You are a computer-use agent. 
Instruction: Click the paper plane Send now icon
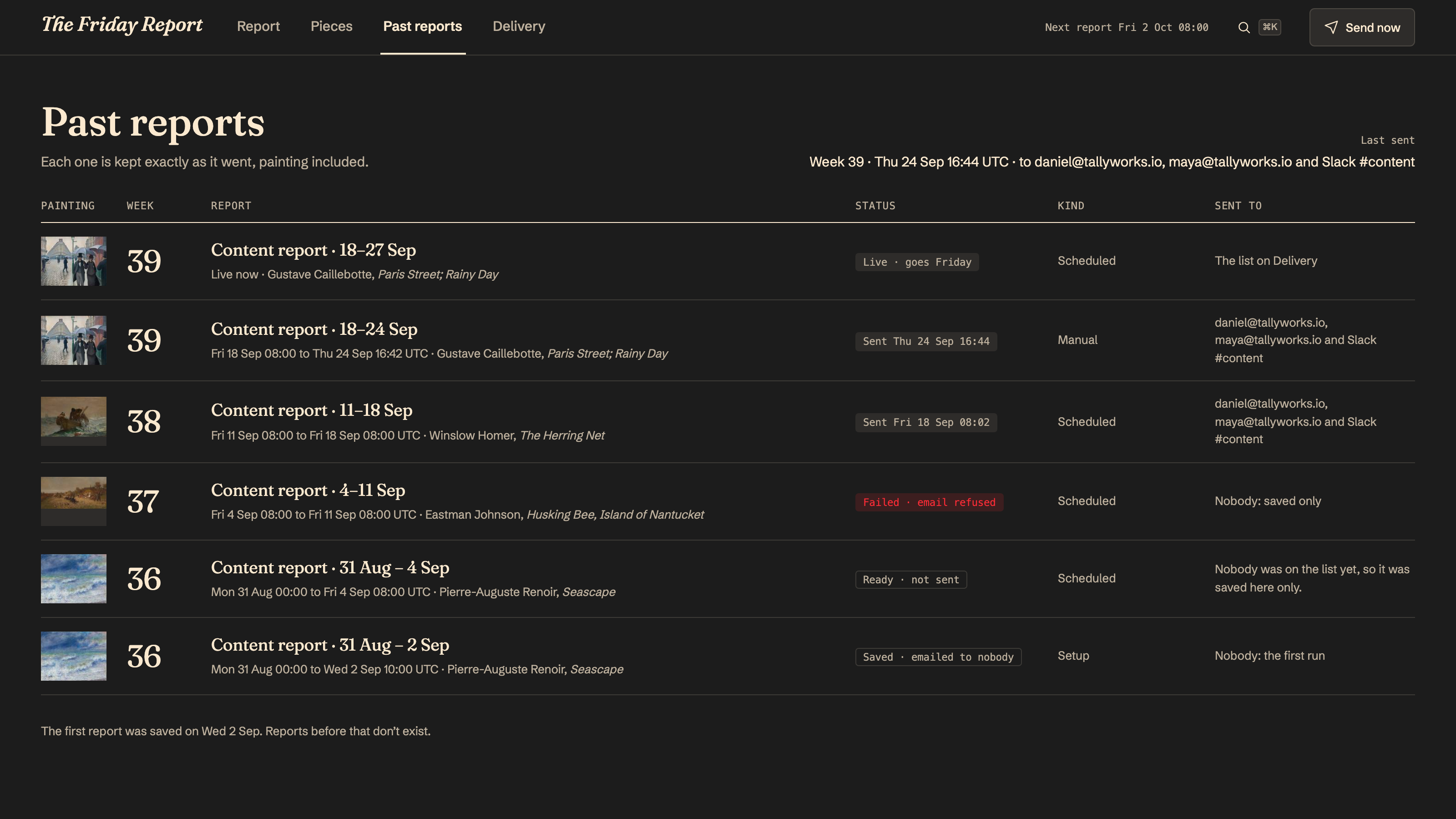tap(1331, 27)
